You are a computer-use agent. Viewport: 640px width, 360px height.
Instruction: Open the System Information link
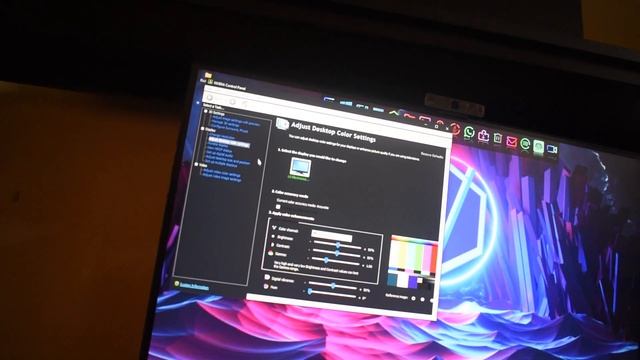(x=194, y=287)
